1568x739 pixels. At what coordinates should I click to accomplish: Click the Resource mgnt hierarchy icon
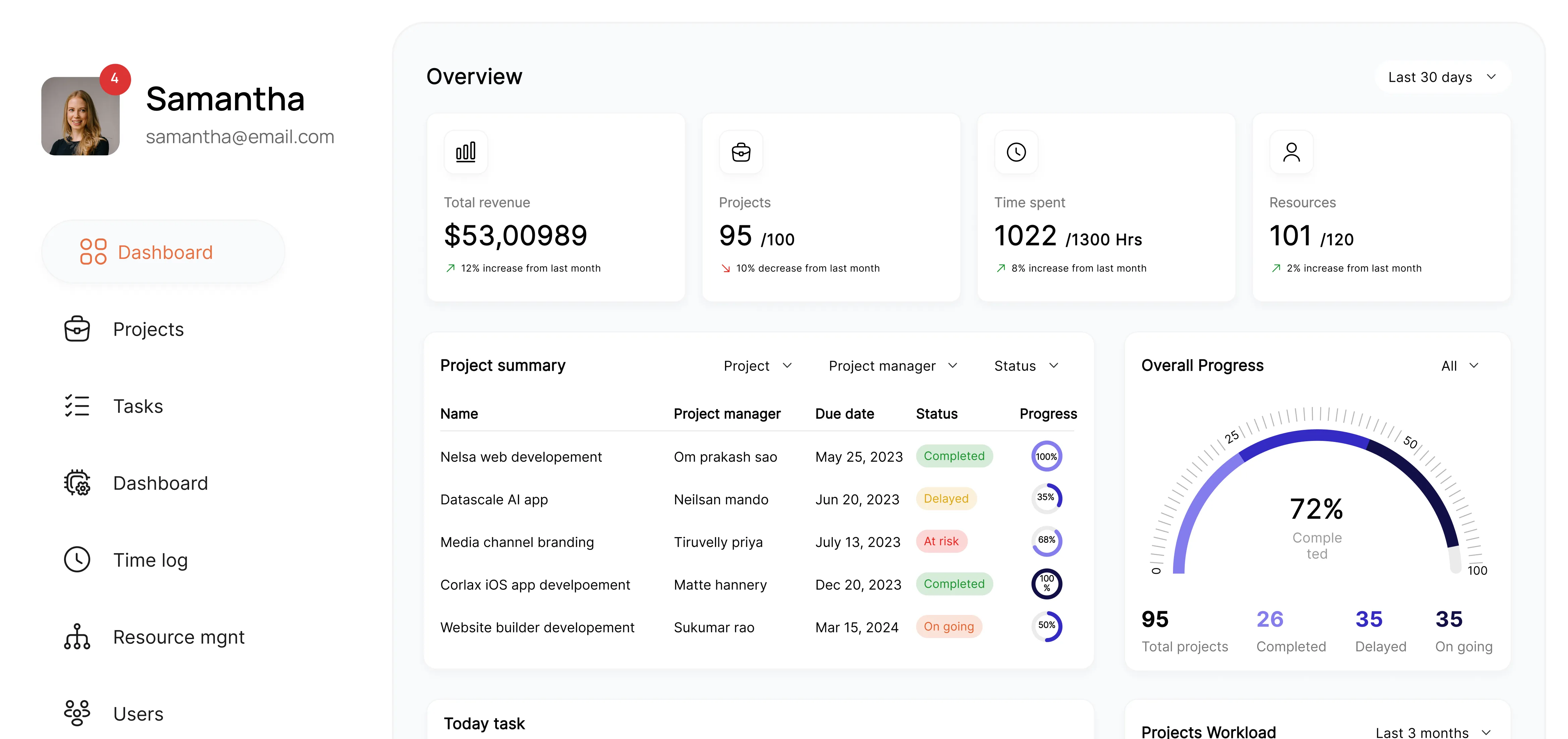77,637
